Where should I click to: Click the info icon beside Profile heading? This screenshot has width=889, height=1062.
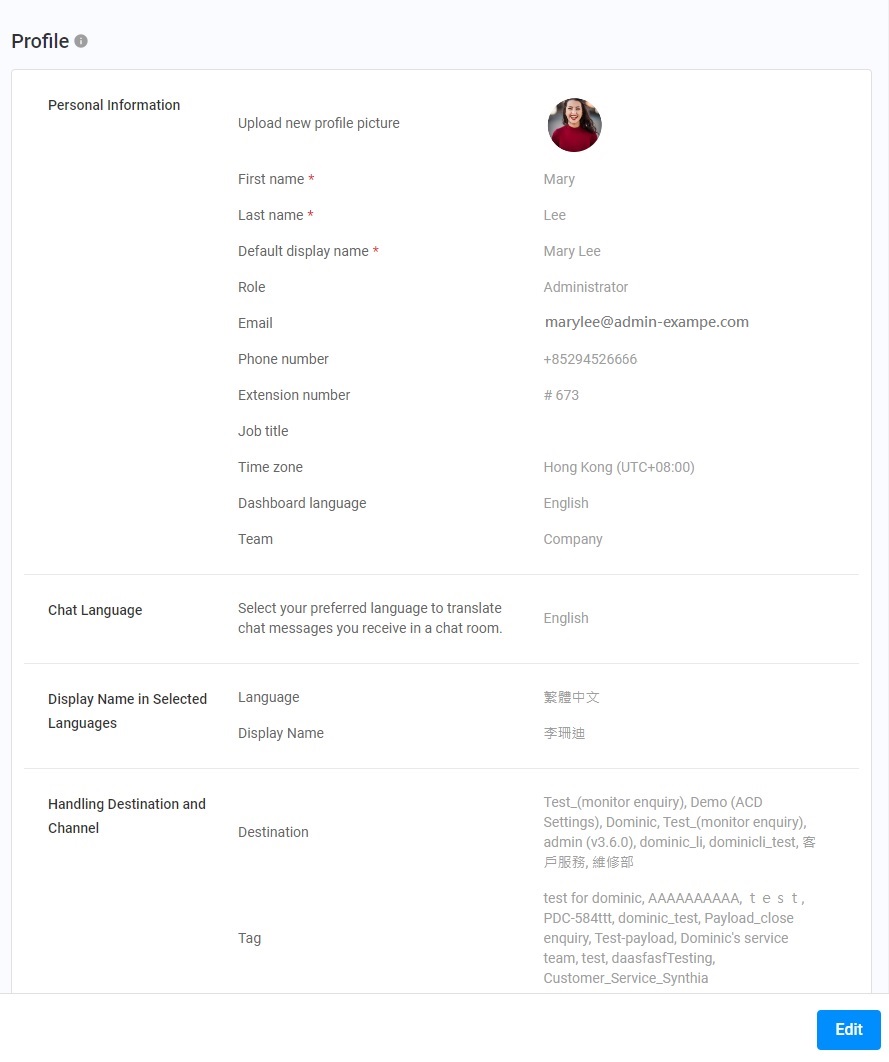[x=81, y=41]
